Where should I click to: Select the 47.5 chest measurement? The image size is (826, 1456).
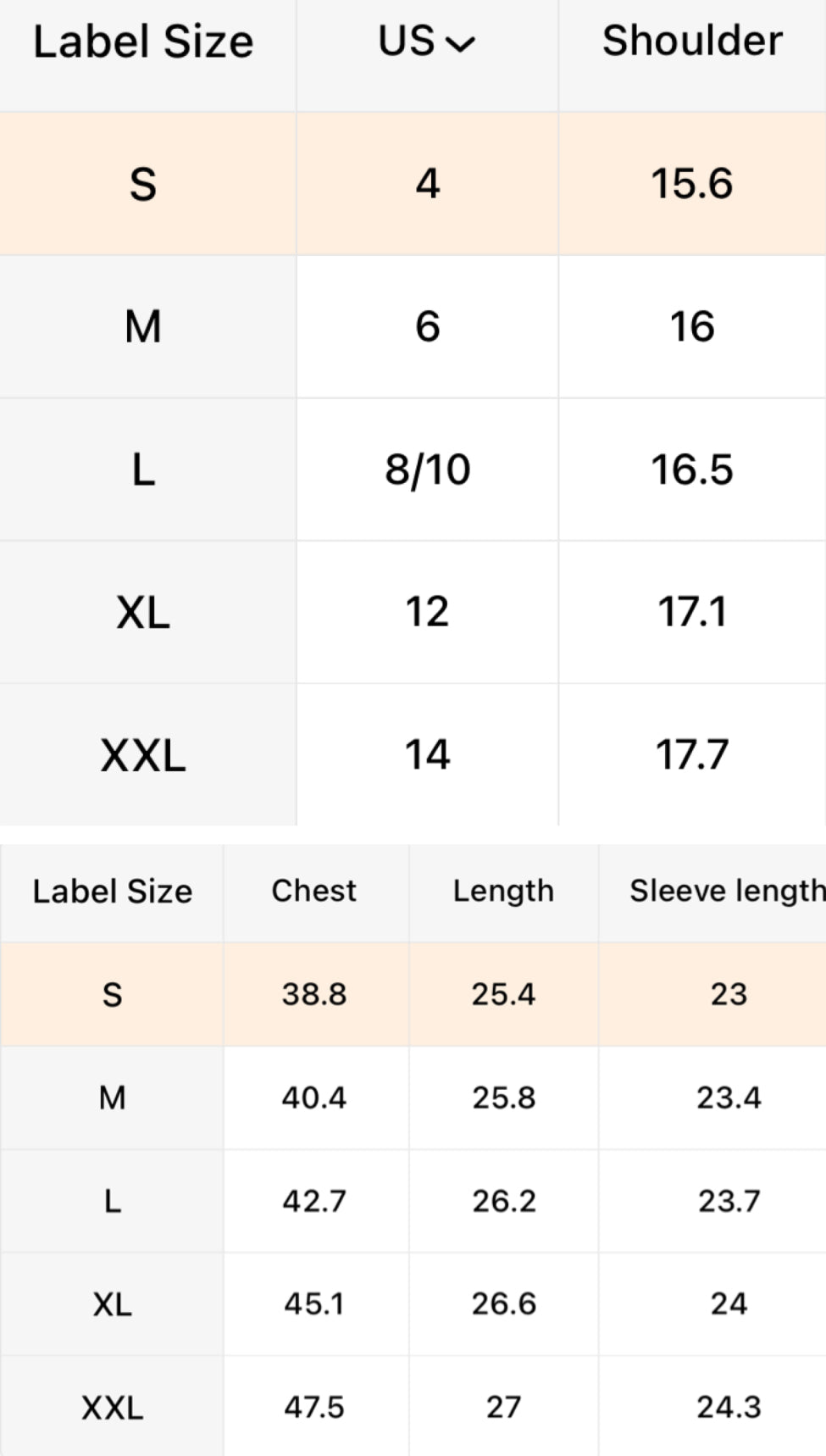(x=314, y=1407)
